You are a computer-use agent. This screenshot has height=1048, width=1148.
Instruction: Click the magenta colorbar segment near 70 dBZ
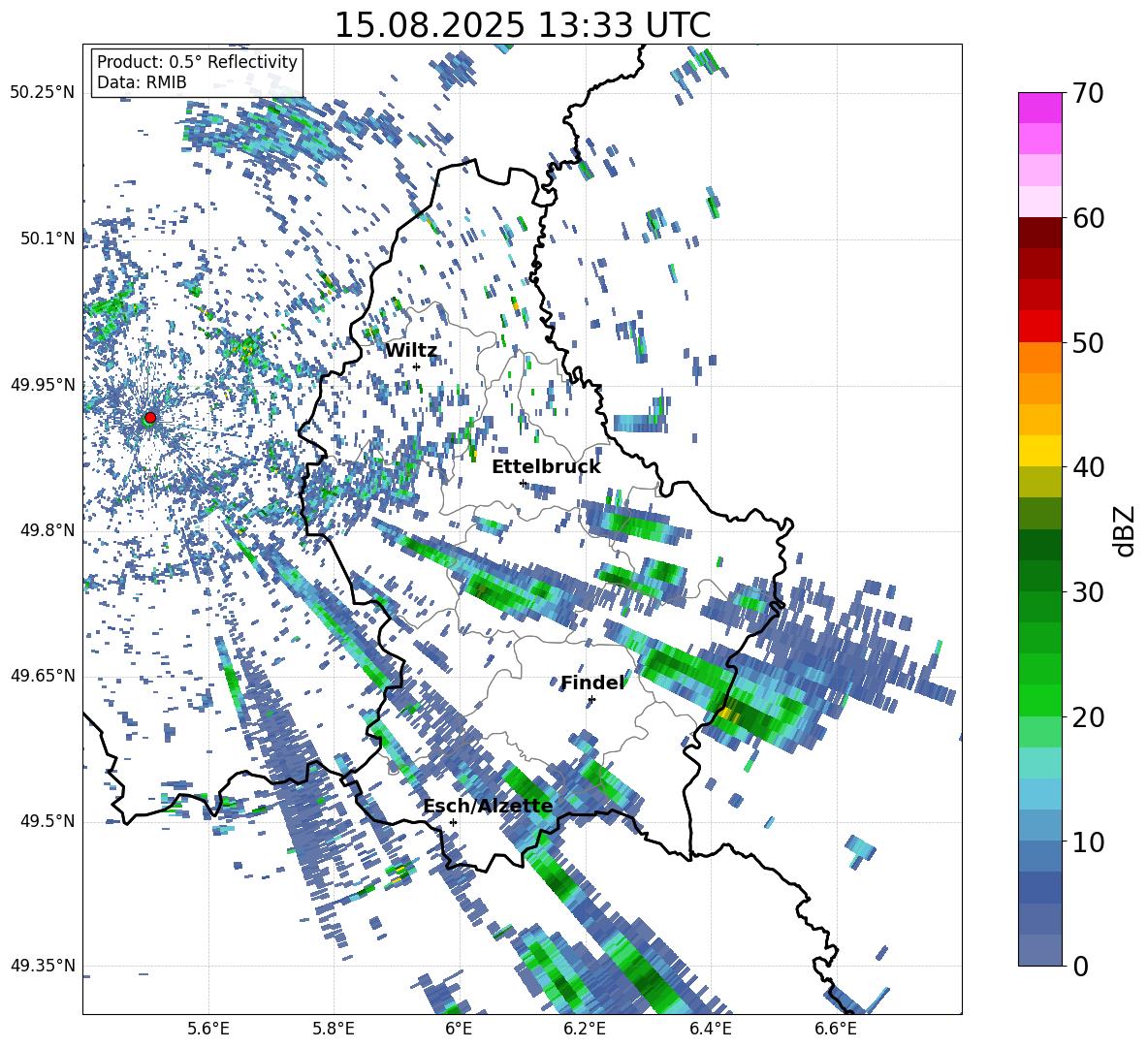pos(1039,108)
